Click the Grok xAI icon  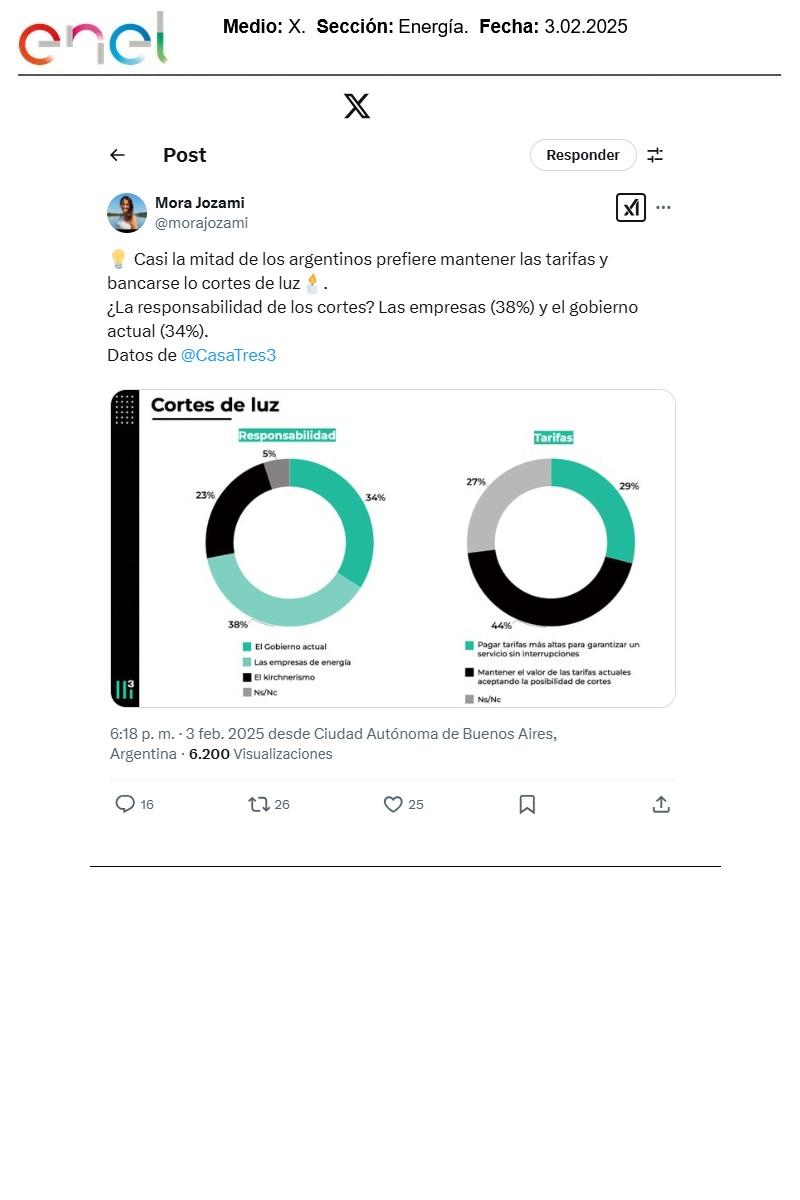(x=631, y=208)
